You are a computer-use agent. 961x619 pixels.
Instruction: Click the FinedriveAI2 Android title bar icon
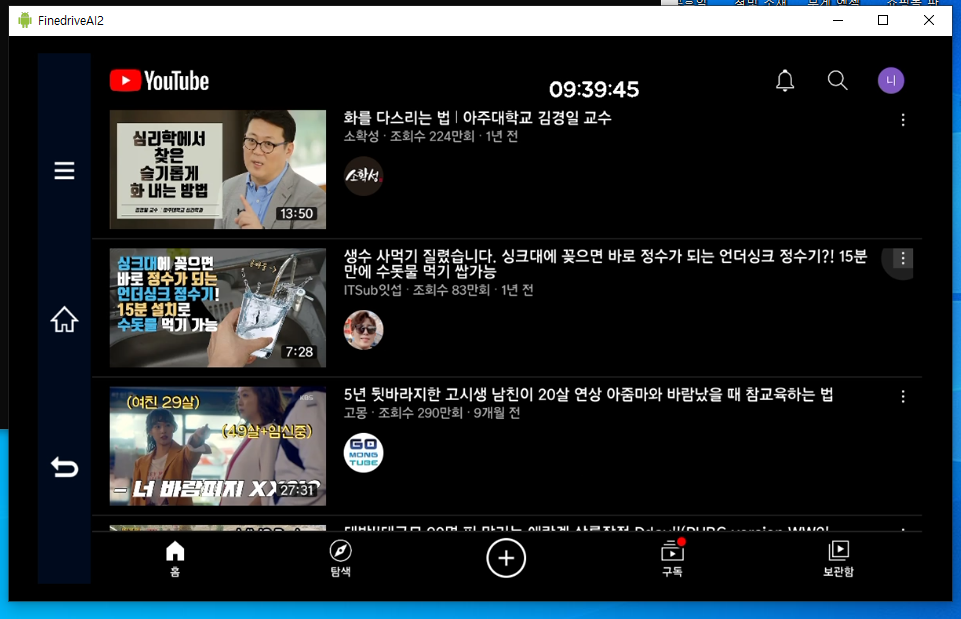(x=25, y=20)
